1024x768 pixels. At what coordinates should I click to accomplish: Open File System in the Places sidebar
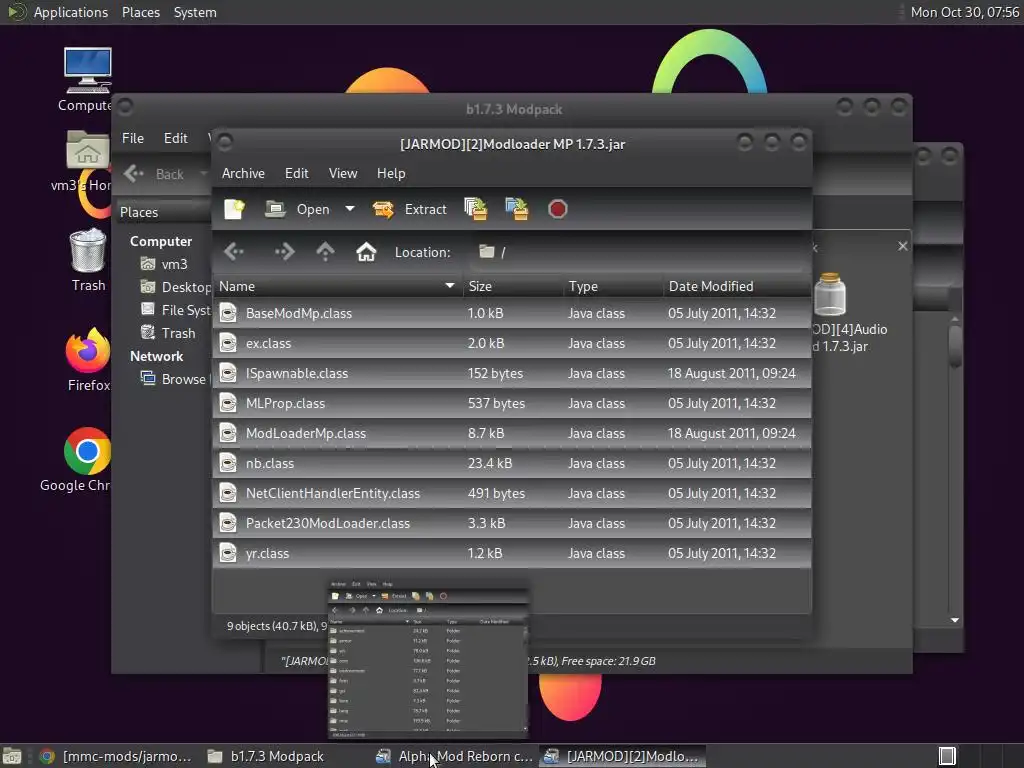click(x=176, y=310)
